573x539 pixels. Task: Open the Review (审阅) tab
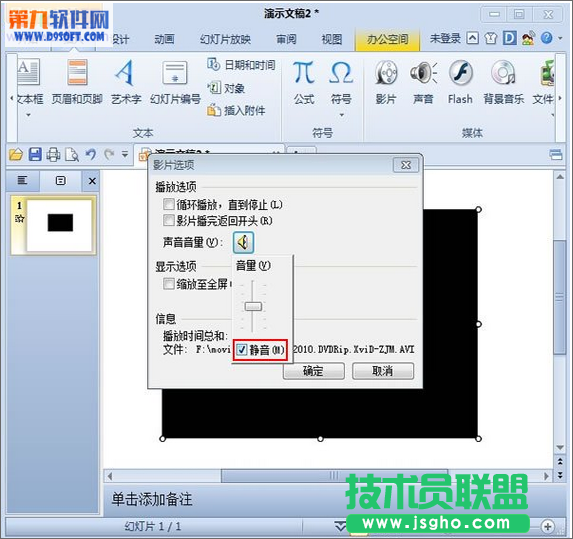click(x=286, y=39)
